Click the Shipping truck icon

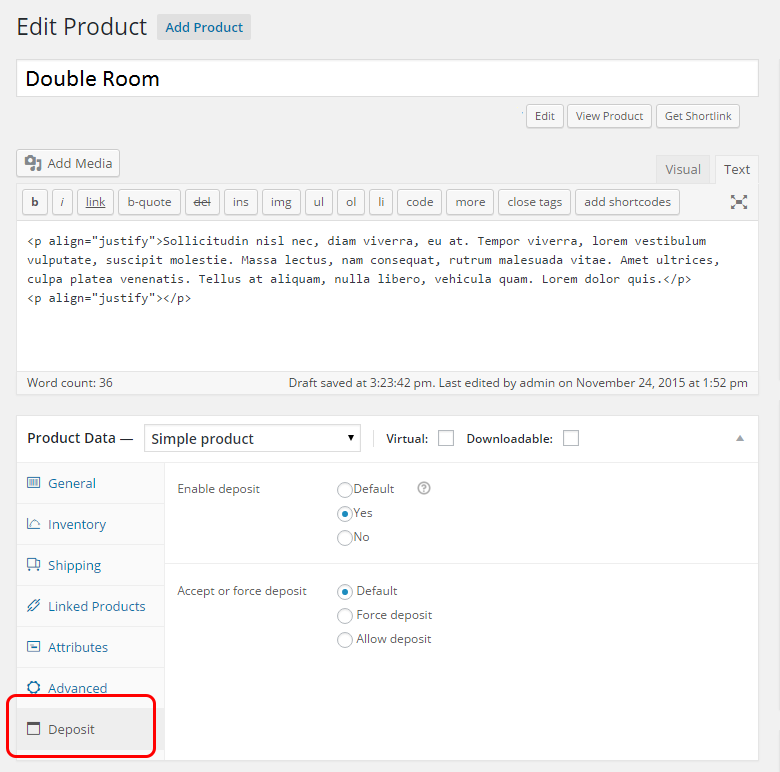pyautogui.click(x=33, y=565)
